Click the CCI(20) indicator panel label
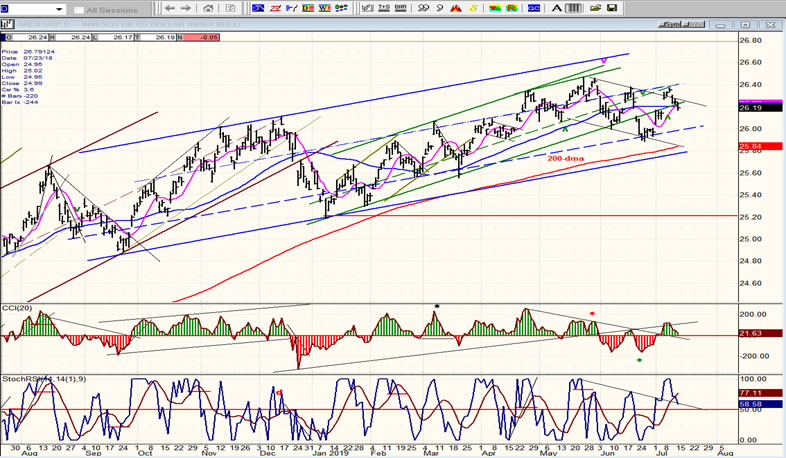Viewport: 786px width, 458px height. (x=16, y=307)
